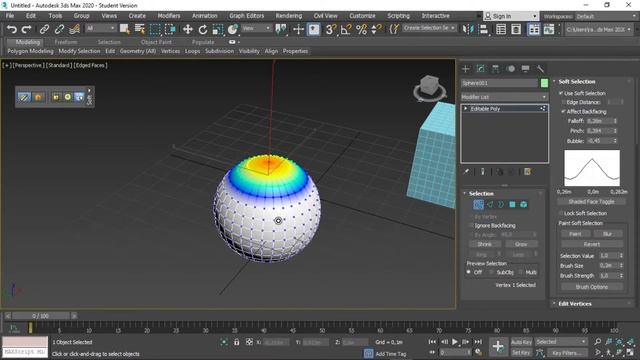Select Border sub-object level icon
The width and height of the screenshot is (640, 360).
501,204
